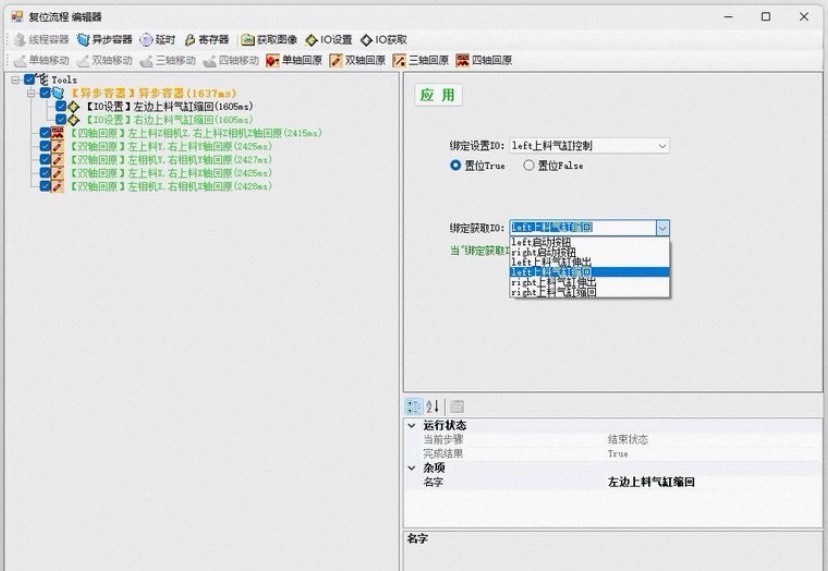Click the icon of the 四轴回原 tree row
This screenshot has width=828, height=571.
click(x=58, y=133)
